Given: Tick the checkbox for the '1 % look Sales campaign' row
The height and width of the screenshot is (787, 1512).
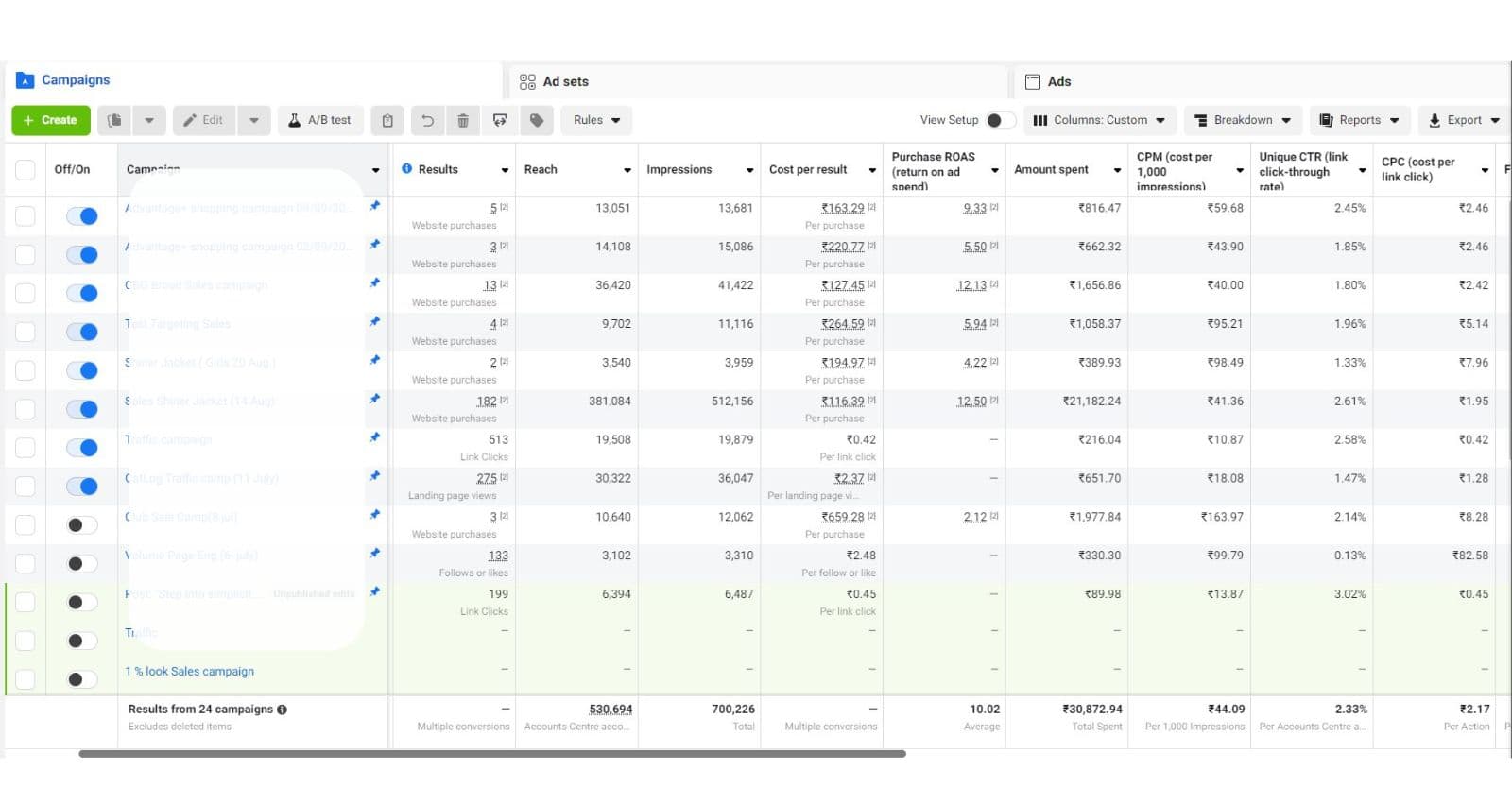Looking at the screenshot, I should pyautogui.click(x=26, y=679).
